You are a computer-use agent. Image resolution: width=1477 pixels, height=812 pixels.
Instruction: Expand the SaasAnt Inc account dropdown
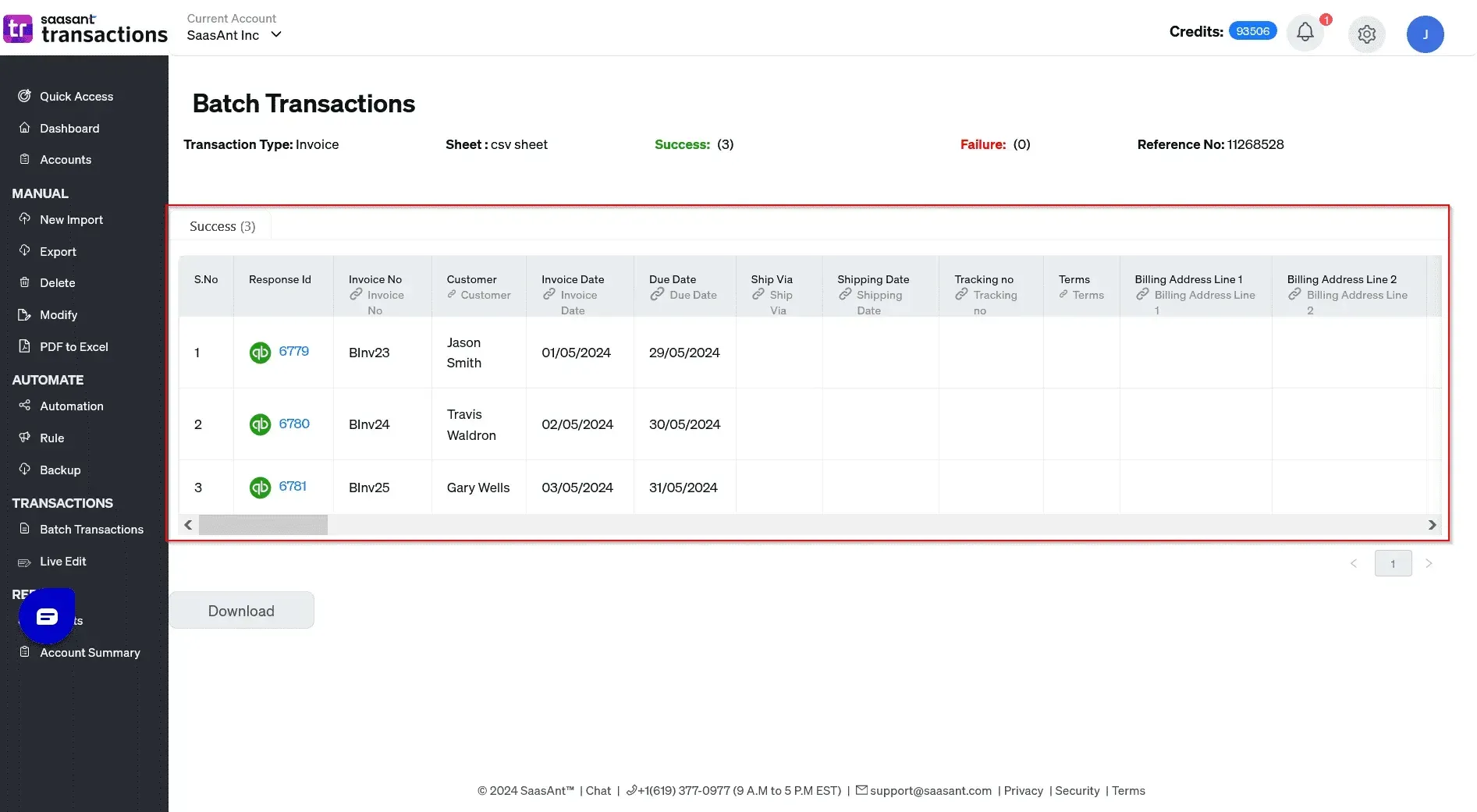click(x=275, y=35)
